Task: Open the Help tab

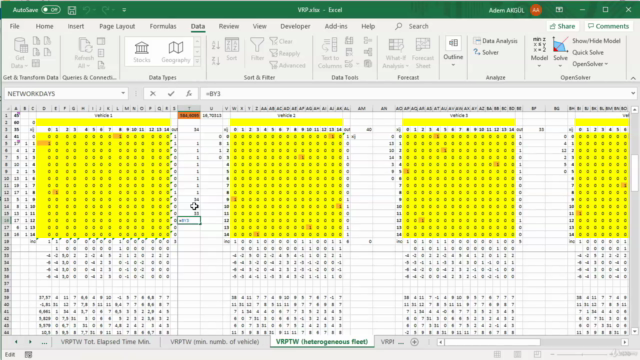Action: pyautogui.click(x=368, y=26)
